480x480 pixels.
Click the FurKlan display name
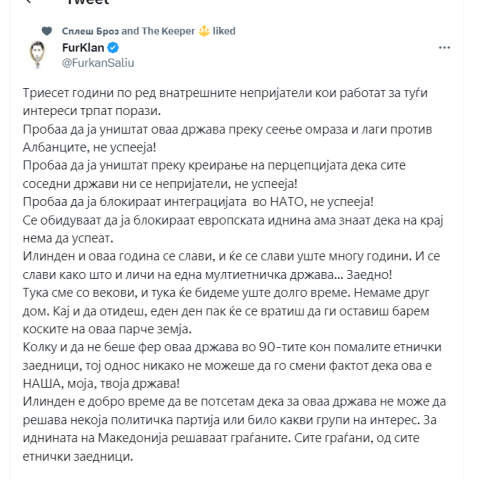[x=83, y=48]
